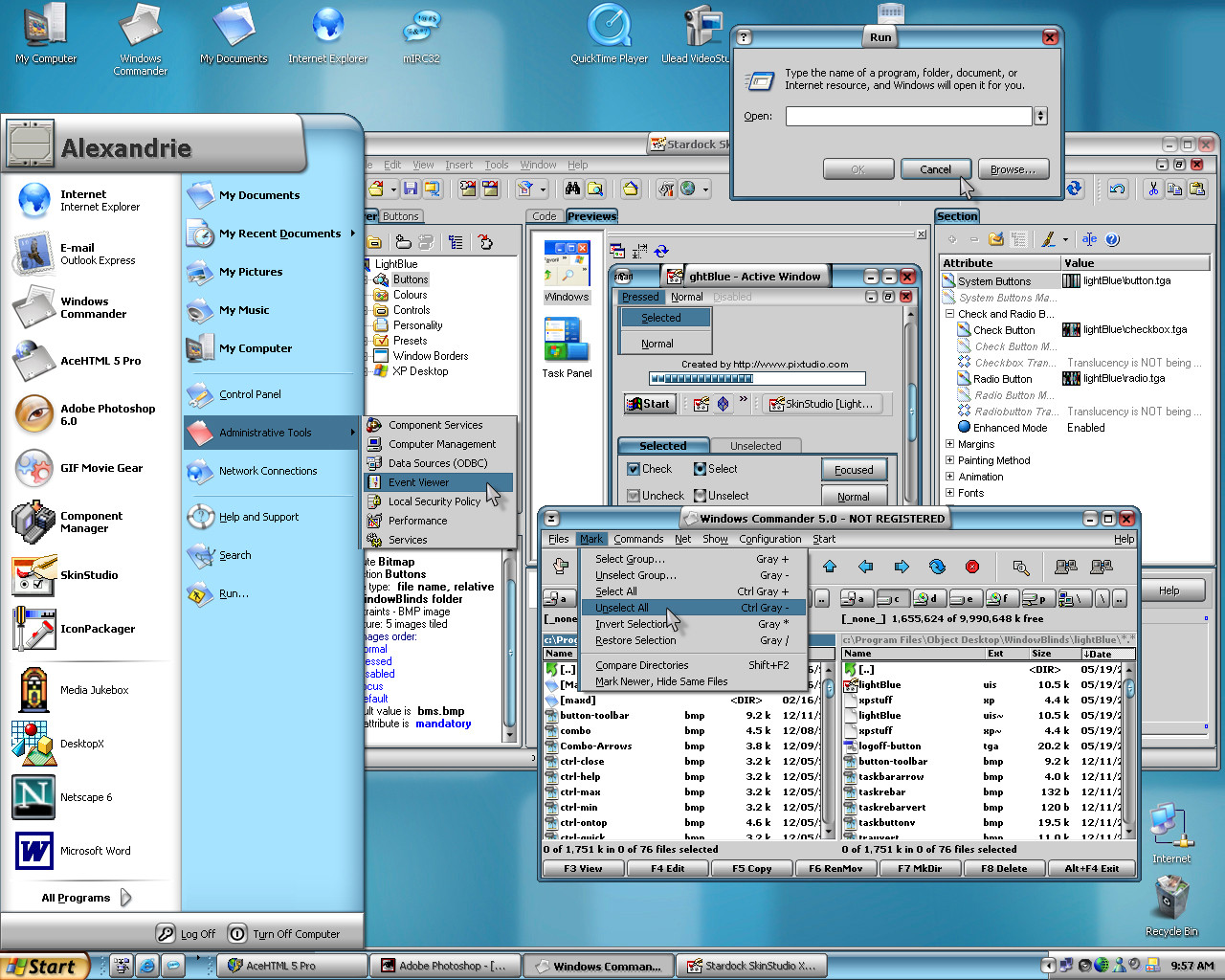Click the help question icon in Section panel
This screenshot has width=1225, height=980.
1112,239
